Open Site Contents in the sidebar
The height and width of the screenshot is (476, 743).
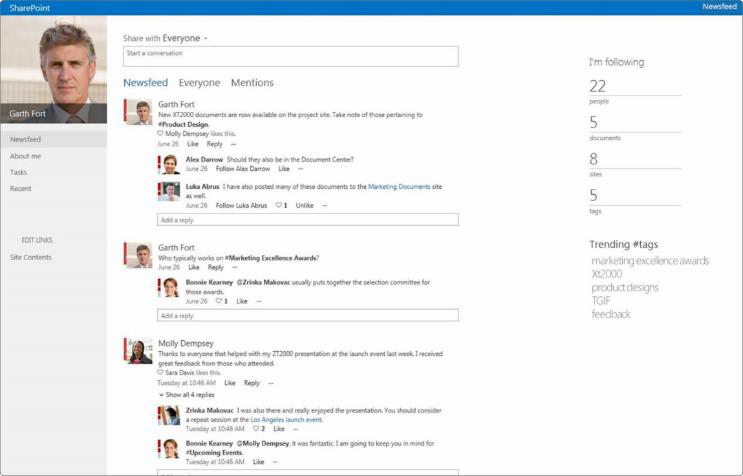tap(30, 257)
